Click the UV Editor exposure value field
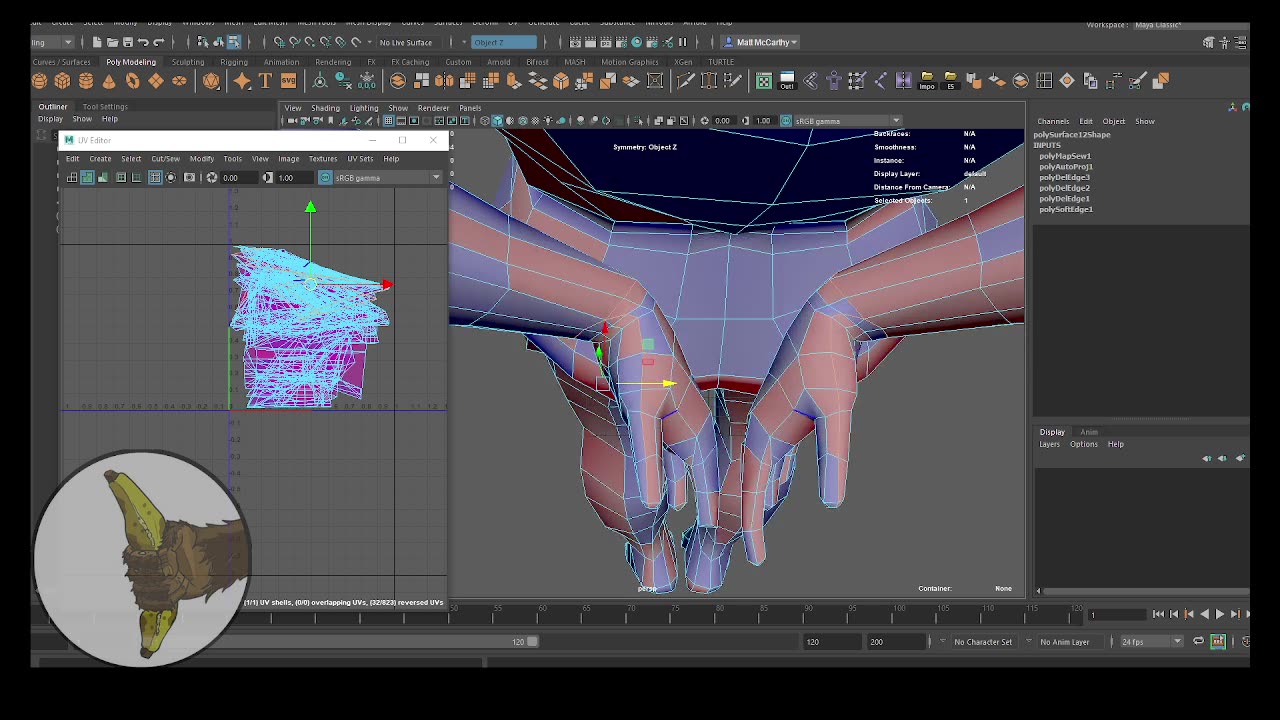1280x720 pixels. [238, 178]
